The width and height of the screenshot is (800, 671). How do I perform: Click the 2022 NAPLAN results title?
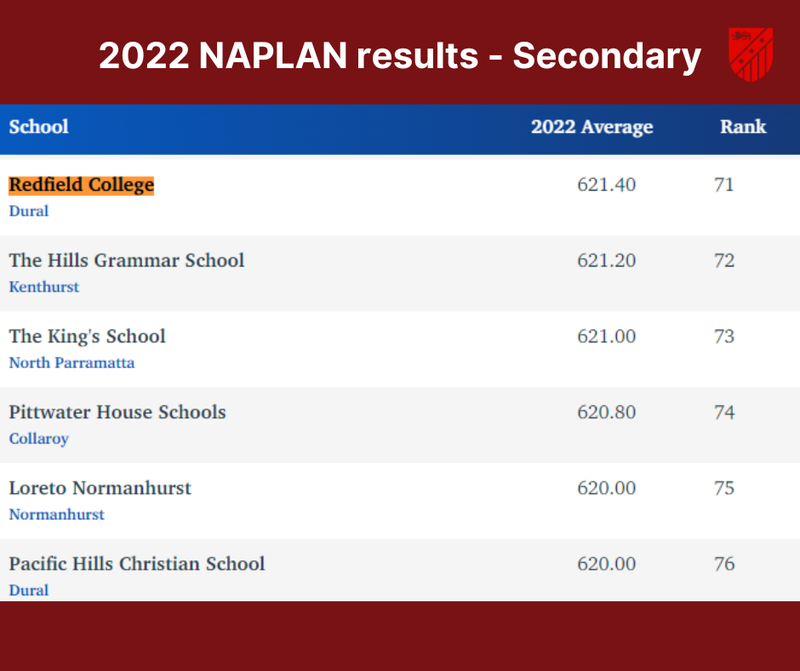(x=400, y=57)
